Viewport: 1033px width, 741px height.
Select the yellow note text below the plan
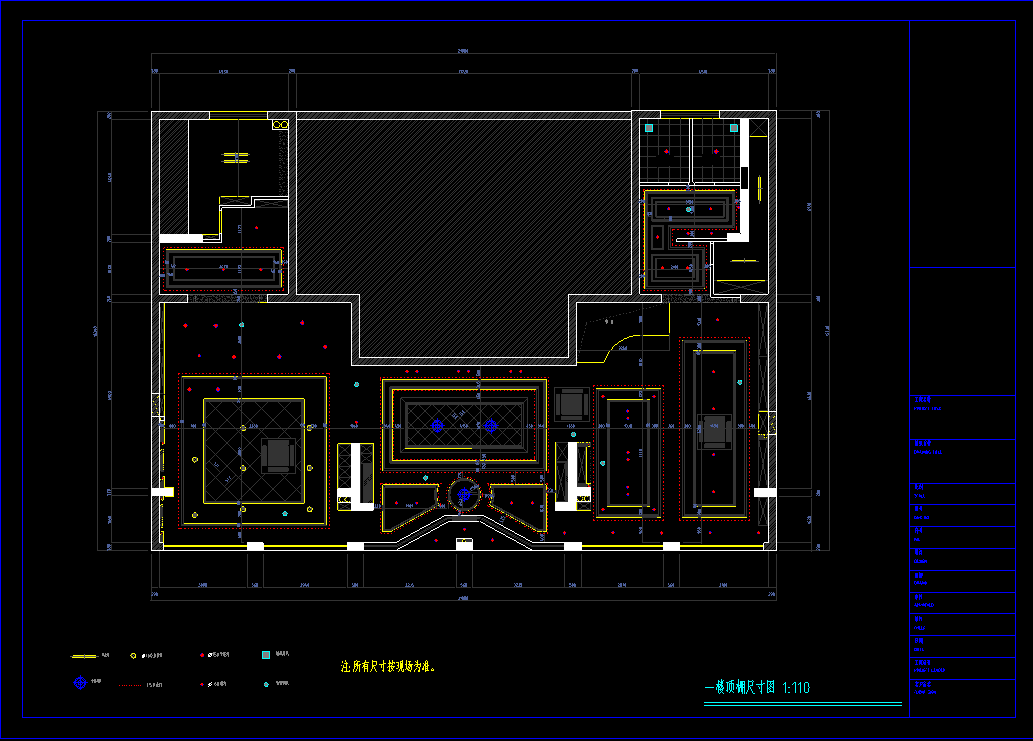coord(387,667)
